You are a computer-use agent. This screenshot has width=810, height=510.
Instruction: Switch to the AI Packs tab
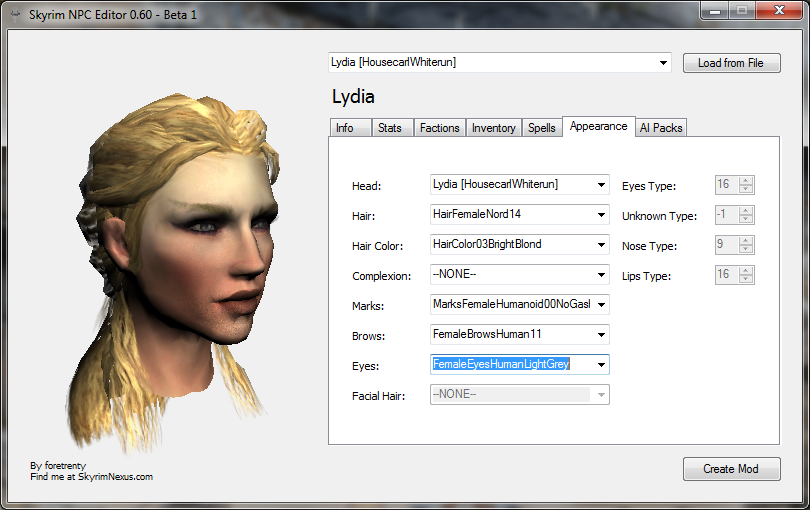pos(660,128)
